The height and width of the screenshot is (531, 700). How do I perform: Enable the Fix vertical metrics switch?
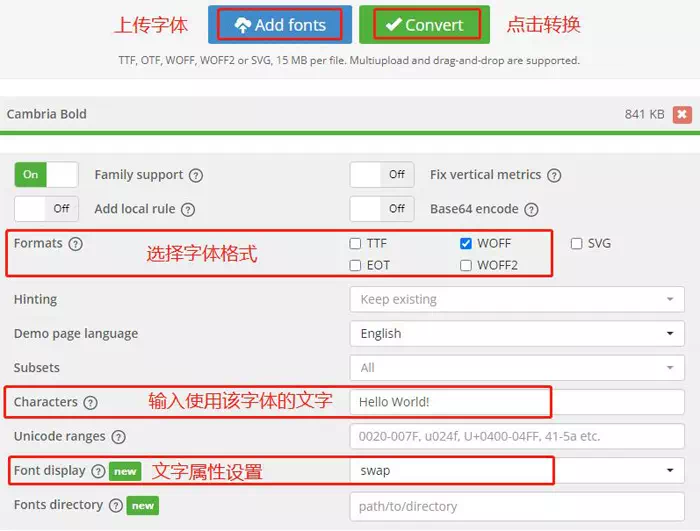[382, 175]
